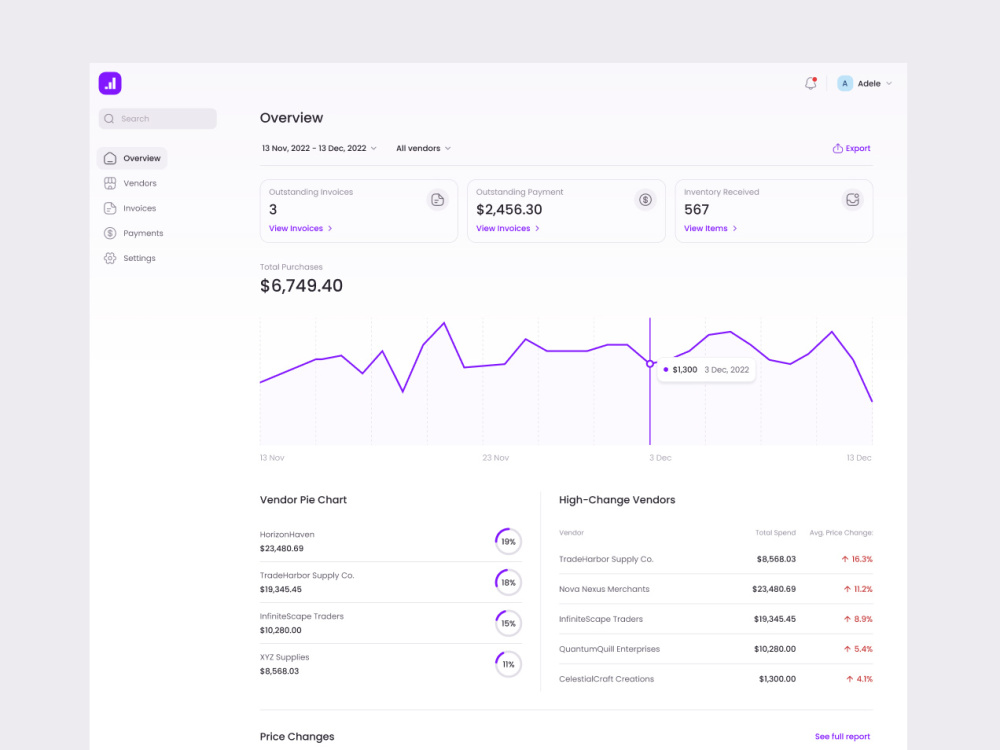Click the Outstanding Invoices card document icon
Viewport: 1000px width, 750px height.
click(437, 200)
